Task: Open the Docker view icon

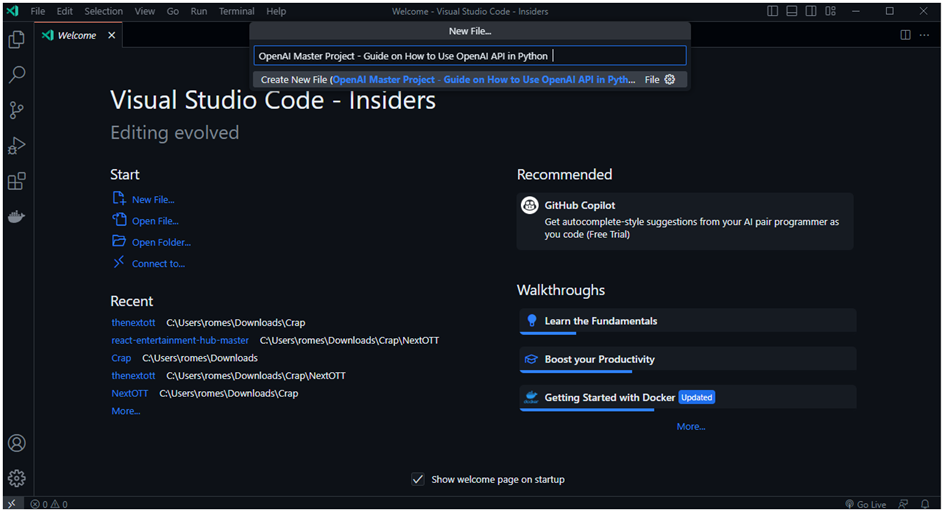Action: [x=17, y=217]
